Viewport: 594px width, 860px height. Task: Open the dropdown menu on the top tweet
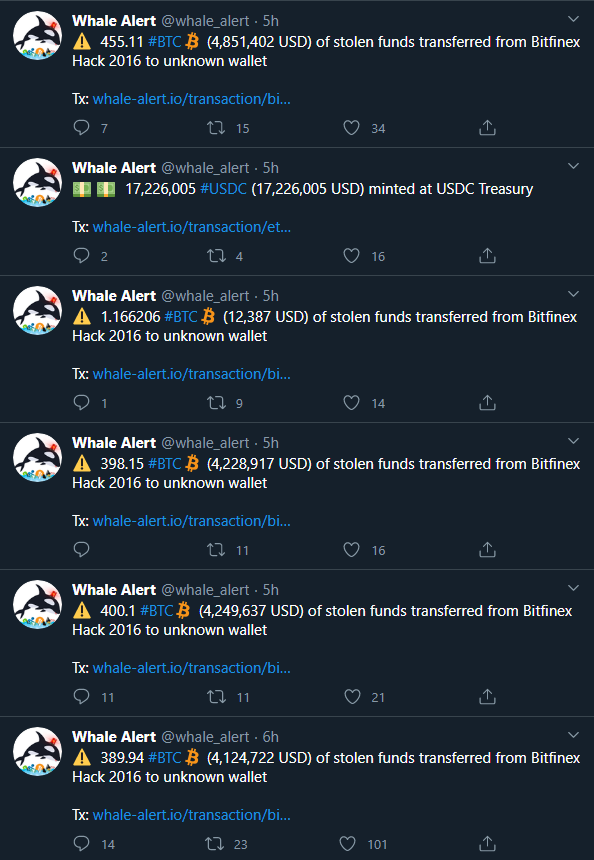(573, 18)
